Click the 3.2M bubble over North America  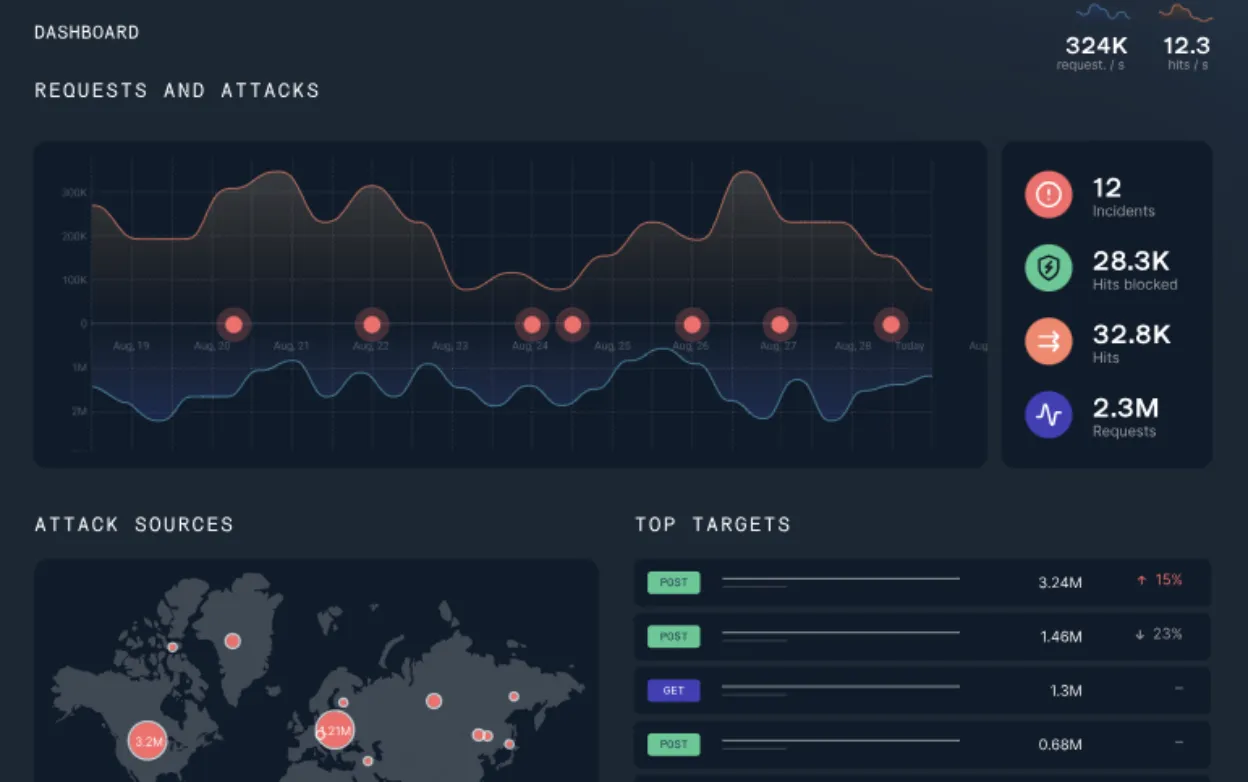(148, 741)
